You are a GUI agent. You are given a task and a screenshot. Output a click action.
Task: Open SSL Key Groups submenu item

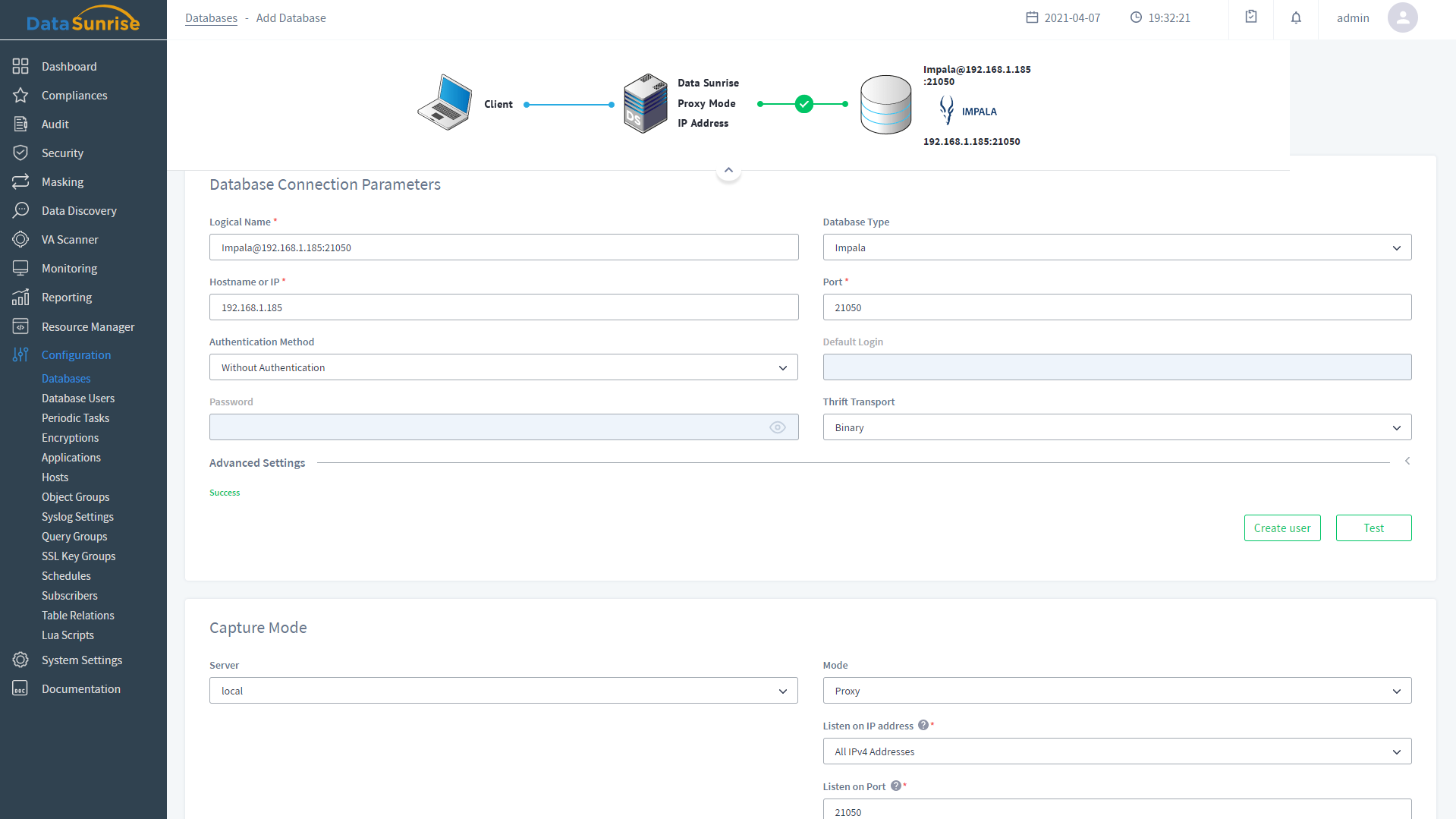point(78,556)
